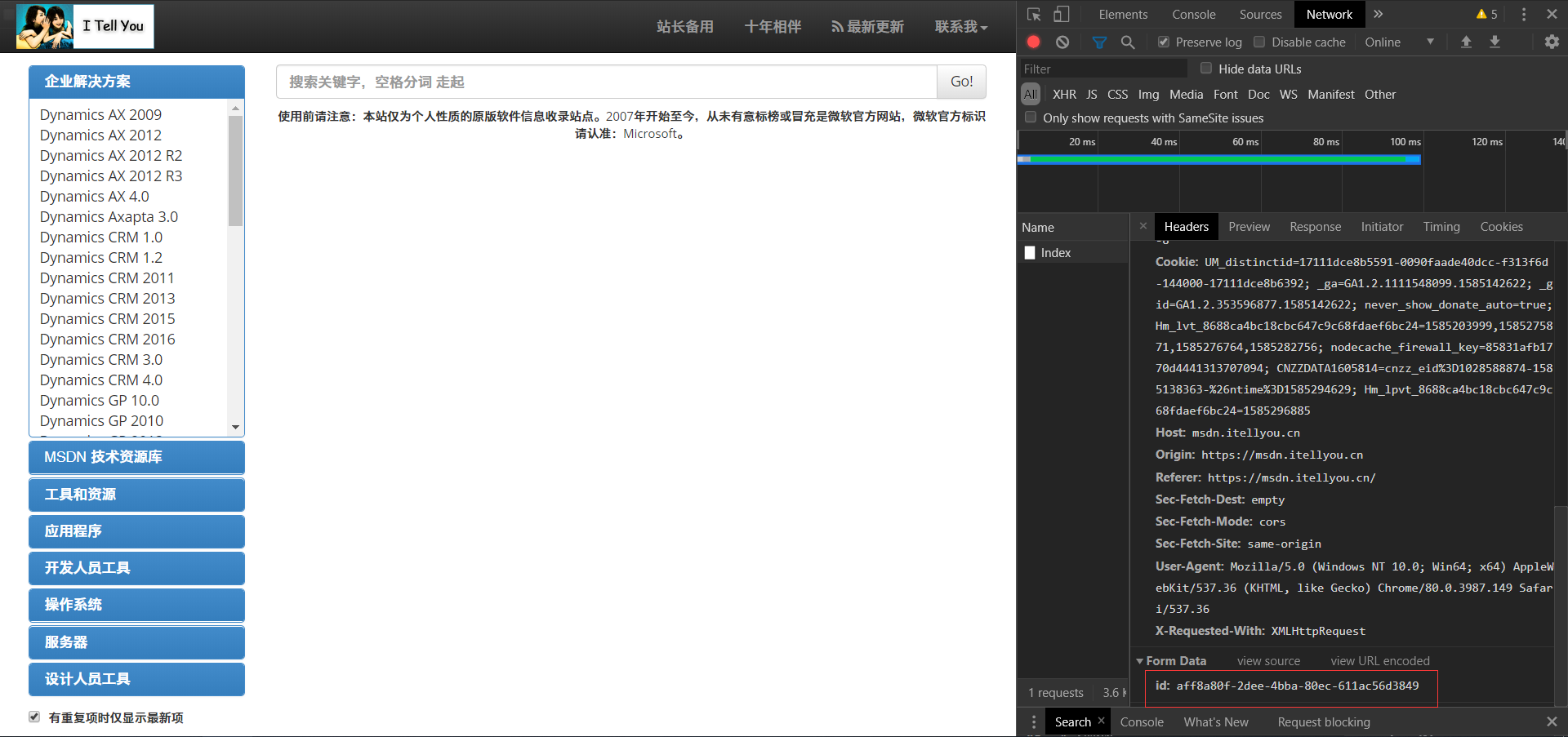The width and height of the screenshot is (1568, 737).
Task: Open the 联系我 dropdown menu
Action: (961, 27)
